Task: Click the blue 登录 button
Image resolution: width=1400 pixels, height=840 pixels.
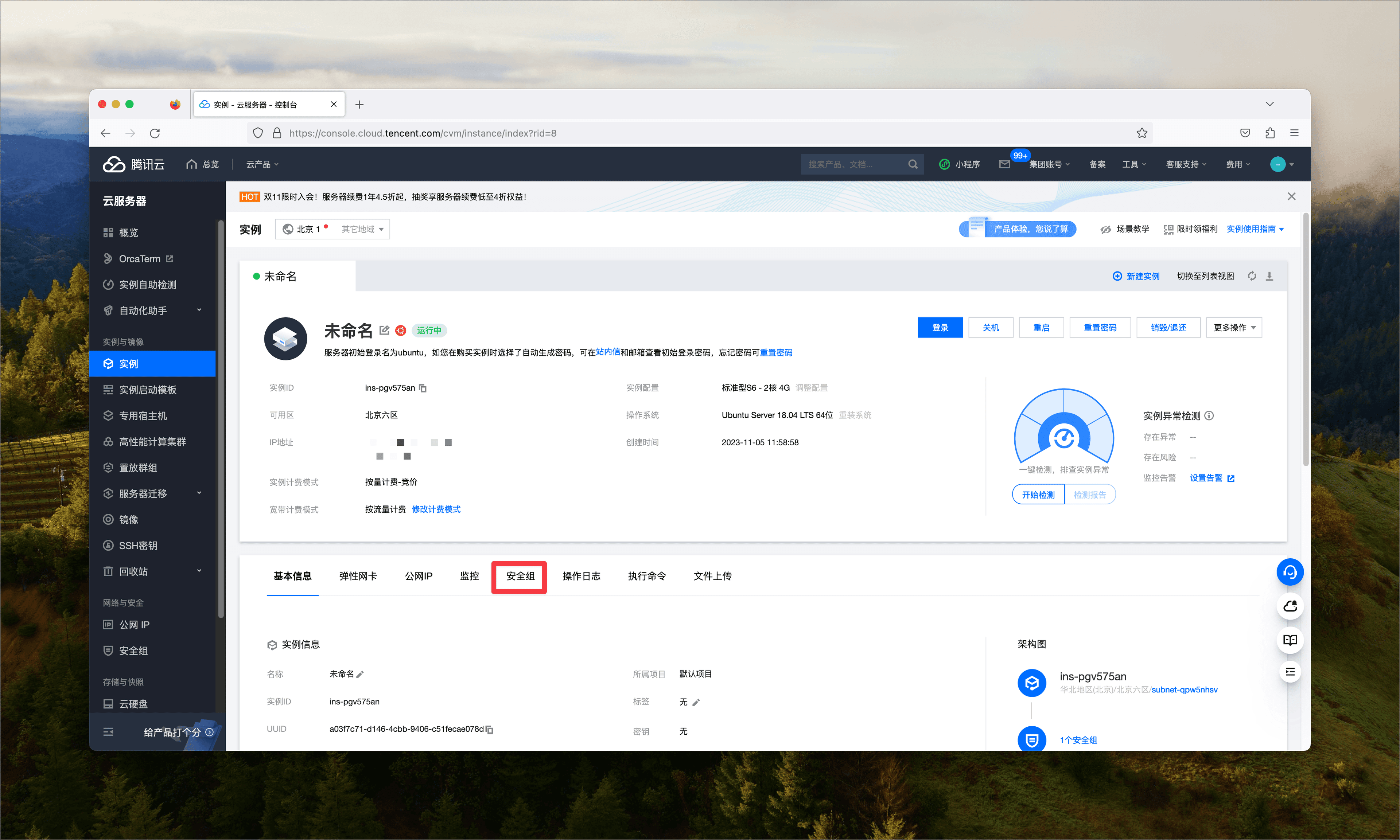Action: pos(940,328)
